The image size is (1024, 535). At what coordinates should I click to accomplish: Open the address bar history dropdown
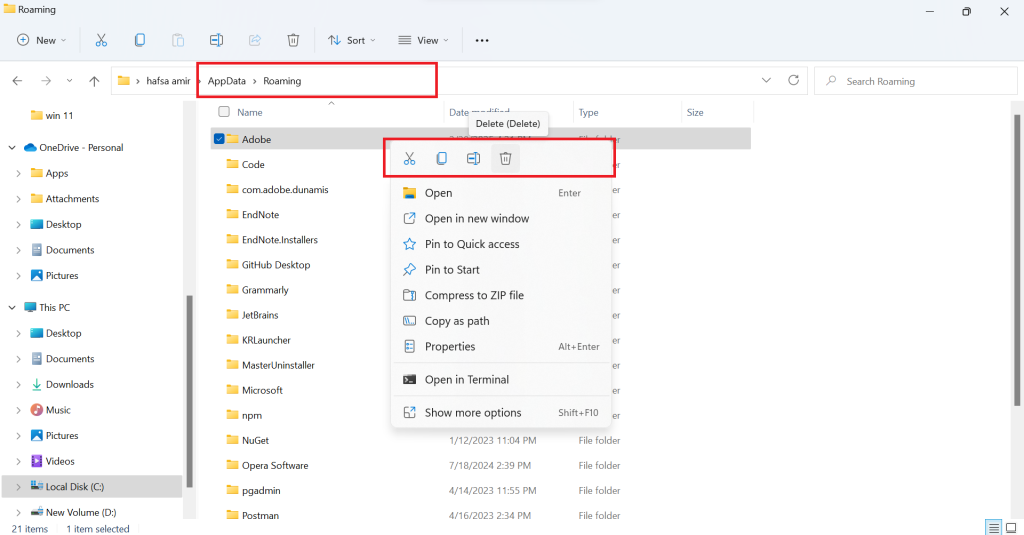[766, 80]
